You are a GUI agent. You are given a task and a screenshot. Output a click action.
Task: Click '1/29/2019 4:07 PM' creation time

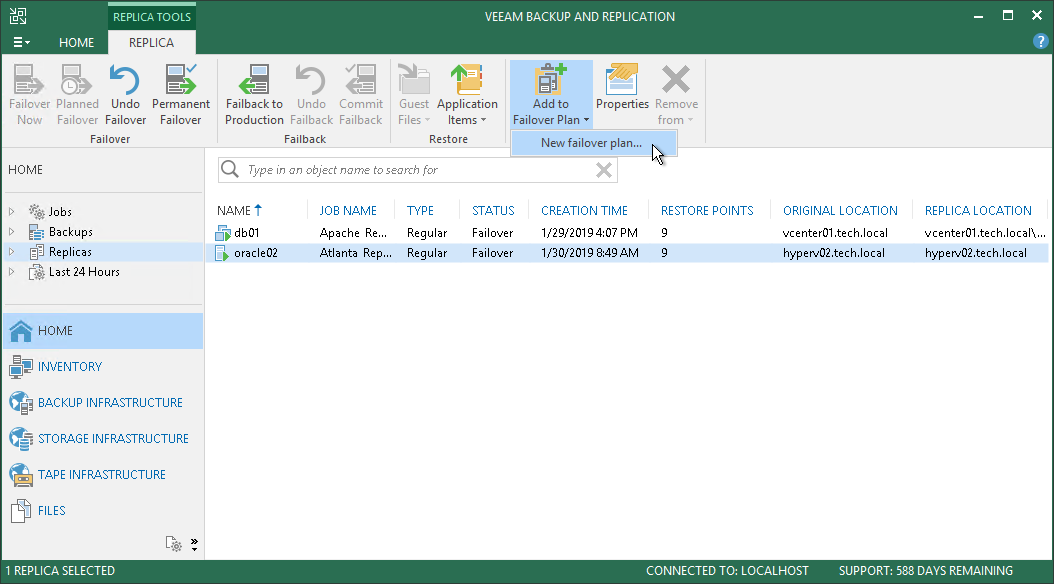(590, 233)
